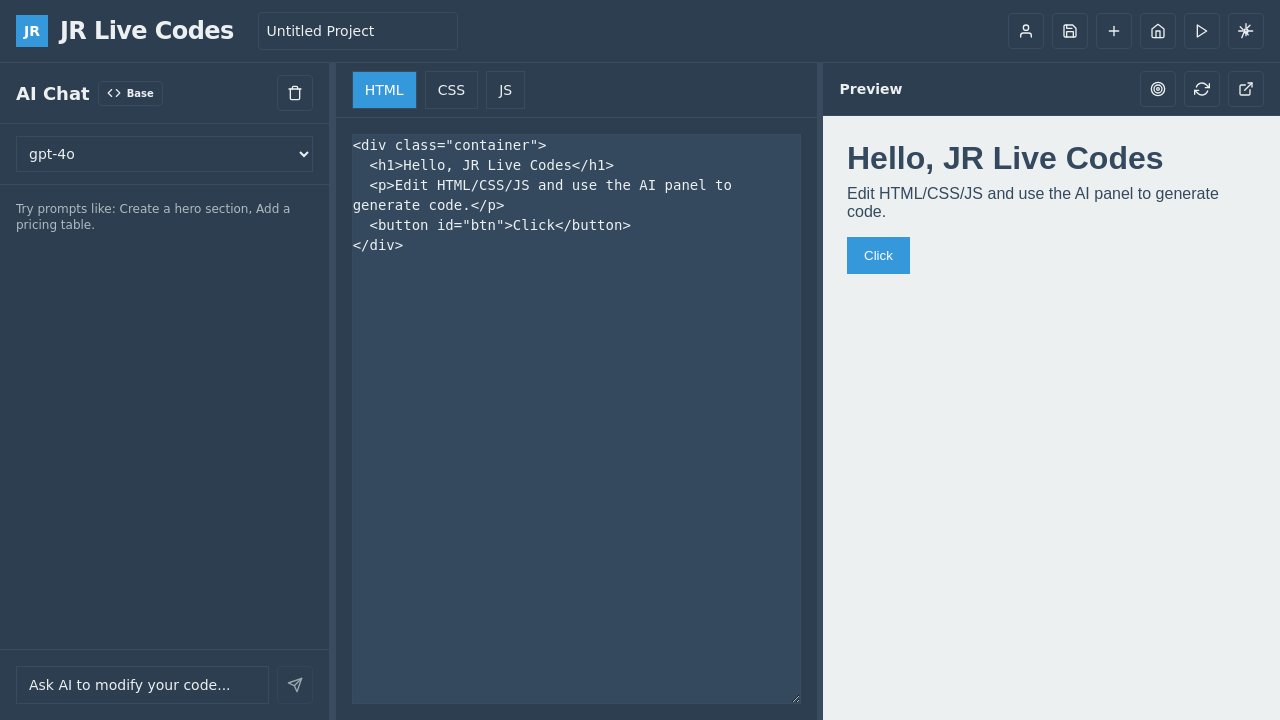This screenshot has height=720, width=1280.
Task: Click the target icon in the Preview header
Action: click(x=1158, y=89)
